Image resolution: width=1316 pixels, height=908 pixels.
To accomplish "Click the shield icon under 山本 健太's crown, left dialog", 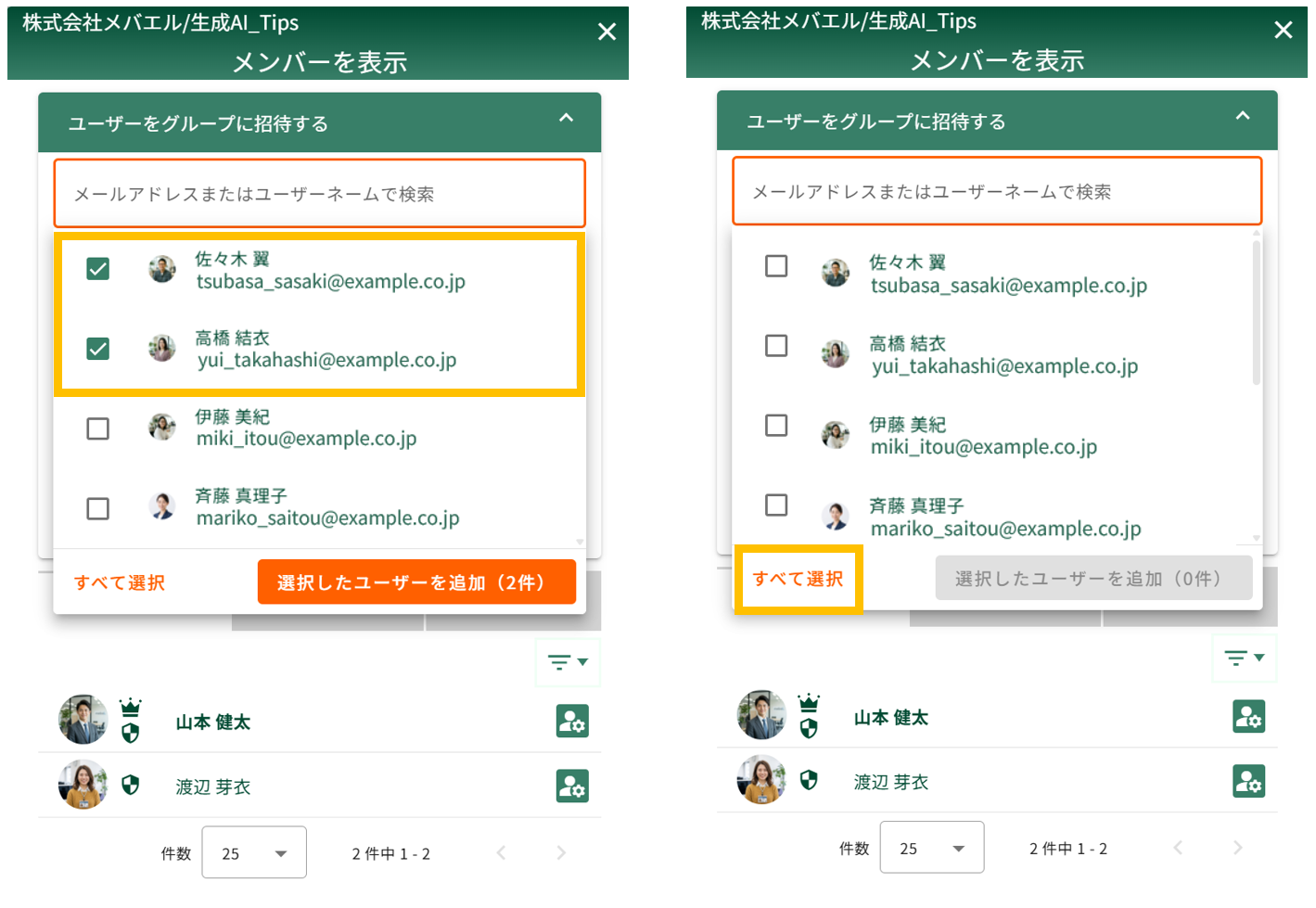I will point(131,733).
